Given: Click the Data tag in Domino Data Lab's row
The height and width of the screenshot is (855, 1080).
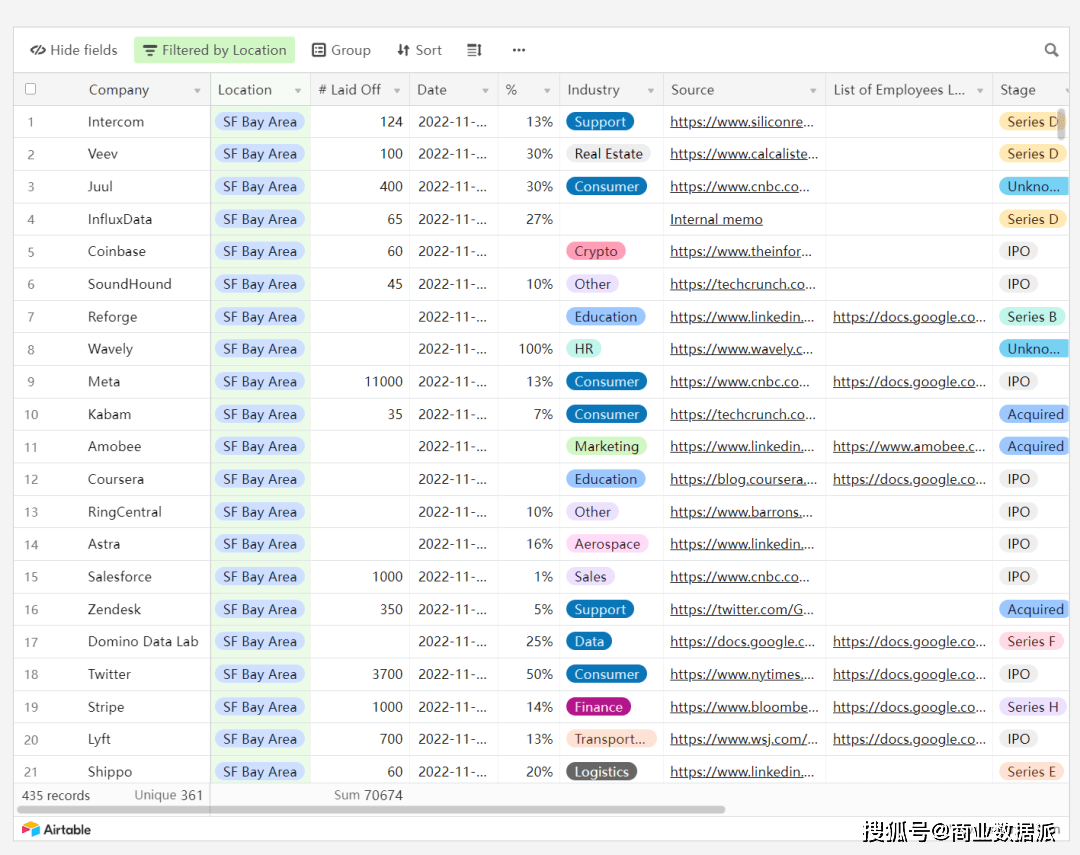Looking at the screenshot, I should pyautogui.click(x=589, y=641).
